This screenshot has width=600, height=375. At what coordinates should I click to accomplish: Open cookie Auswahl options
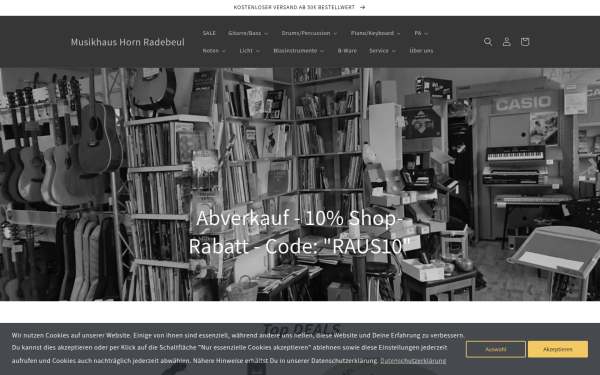click(496, 349)
